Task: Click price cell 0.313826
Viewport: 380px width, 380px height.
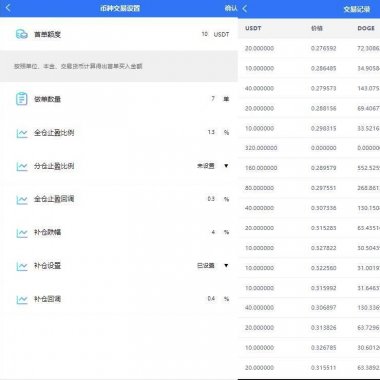Action: click(x=323, y=328)
